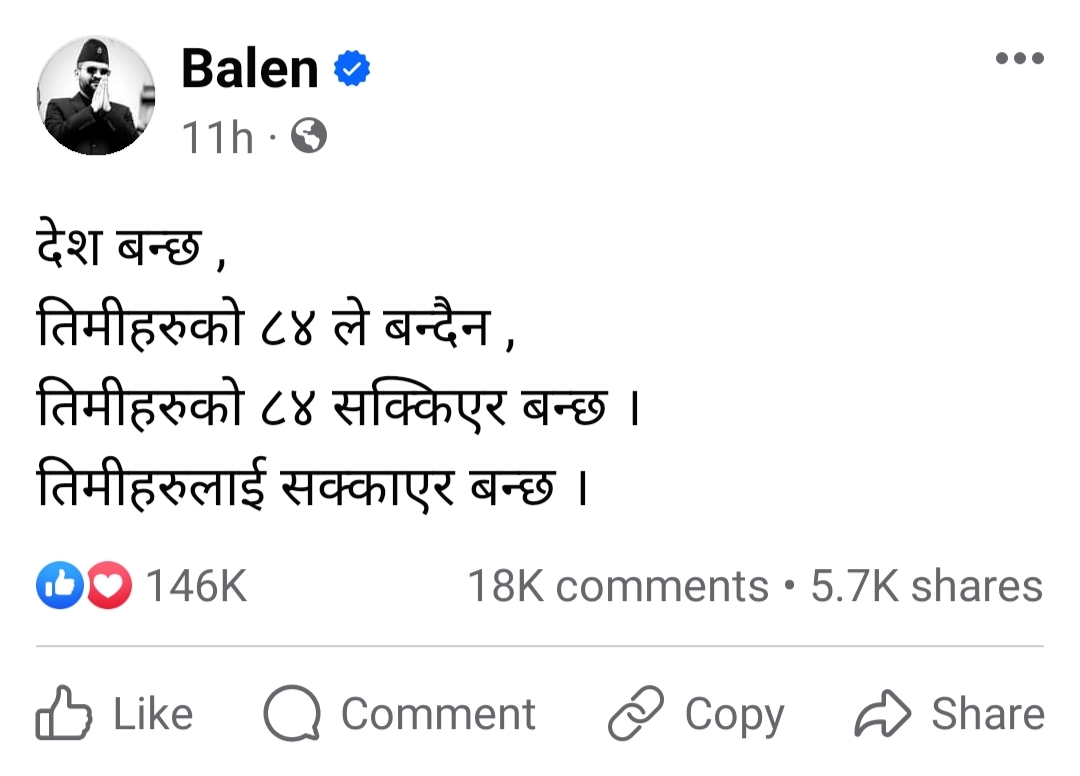1080x776 pixels.
Task: Click the Nepali post text body
Action: coord(338,364)
